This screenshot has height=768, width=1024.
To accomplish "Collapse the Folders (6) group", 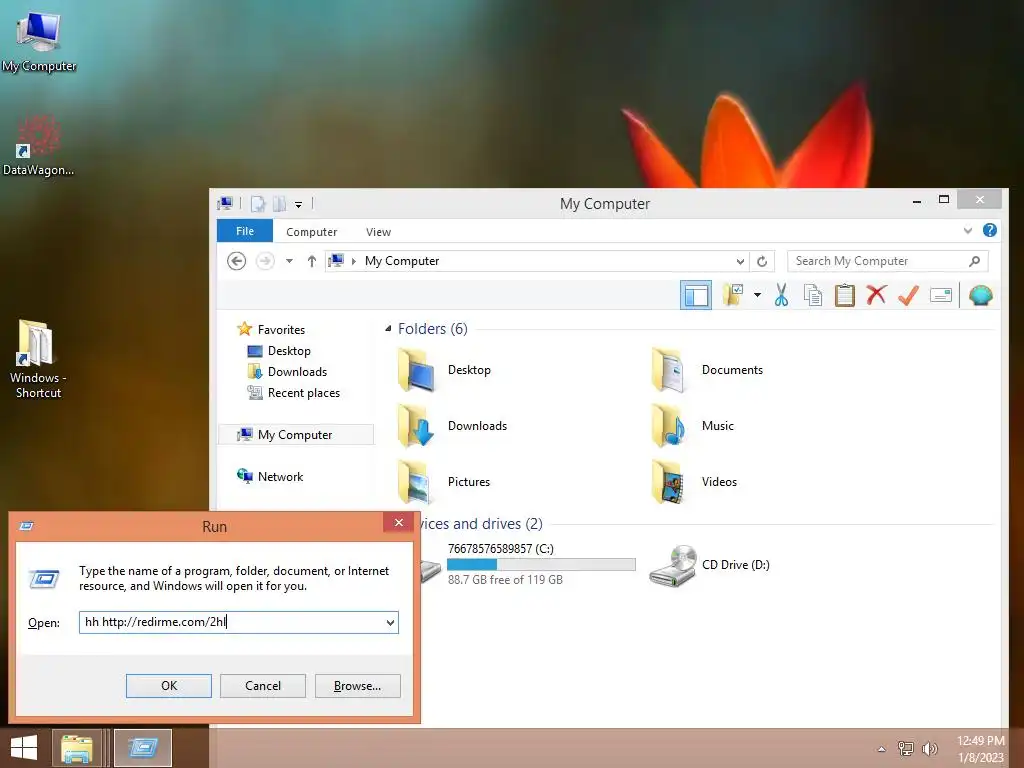I will pyautogui.click(x=388, y=328).
